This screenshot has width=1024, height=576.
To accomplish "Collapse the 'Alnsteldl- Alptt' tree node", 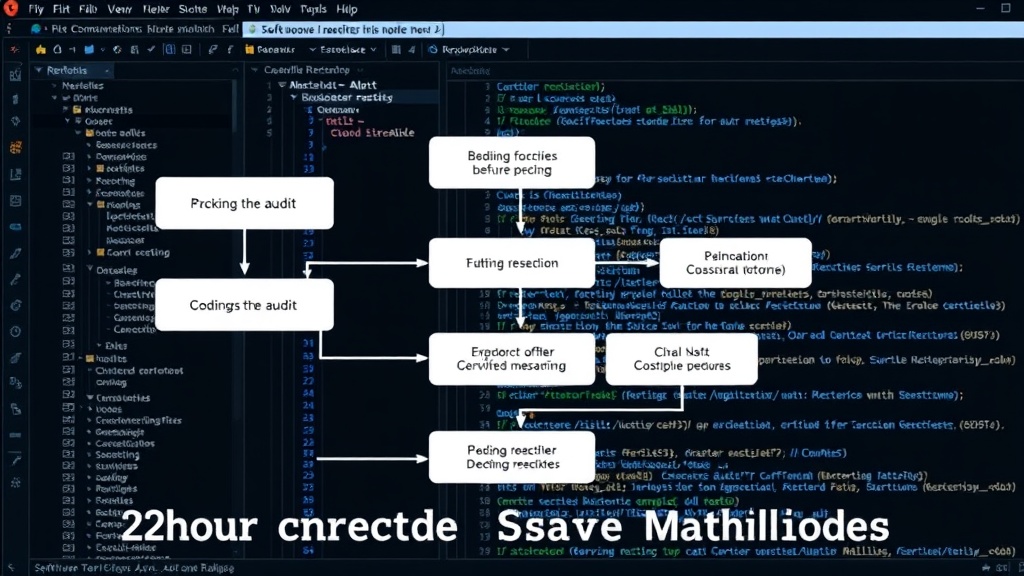I will tap(282, 85).
